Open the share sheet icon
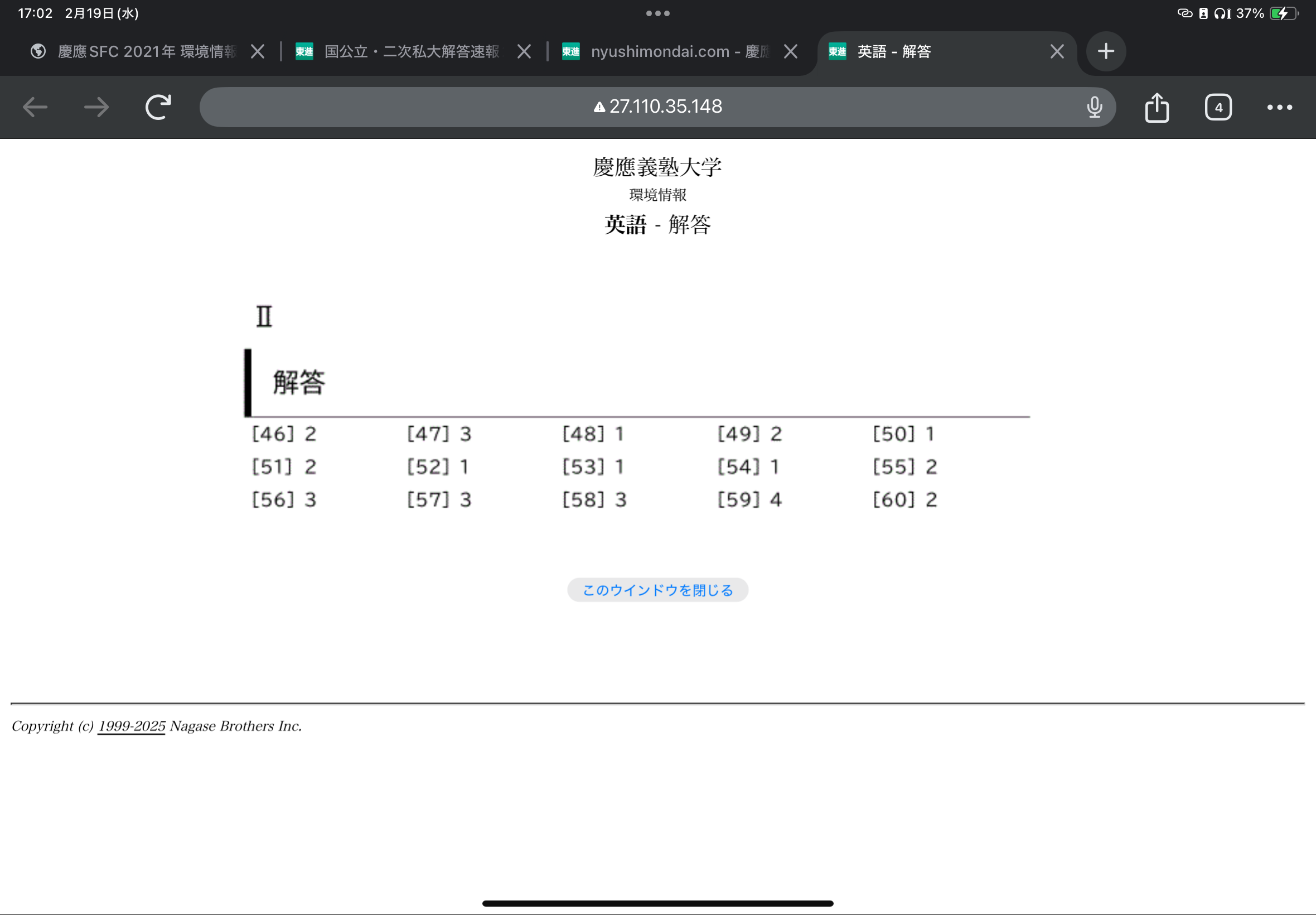 click(1157, 107)
